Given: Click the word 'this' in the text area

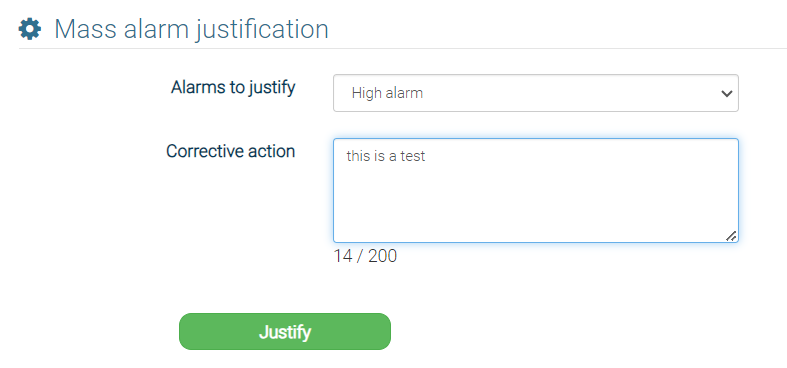Looking at the screenshot, I should click(x=357, y=156).
